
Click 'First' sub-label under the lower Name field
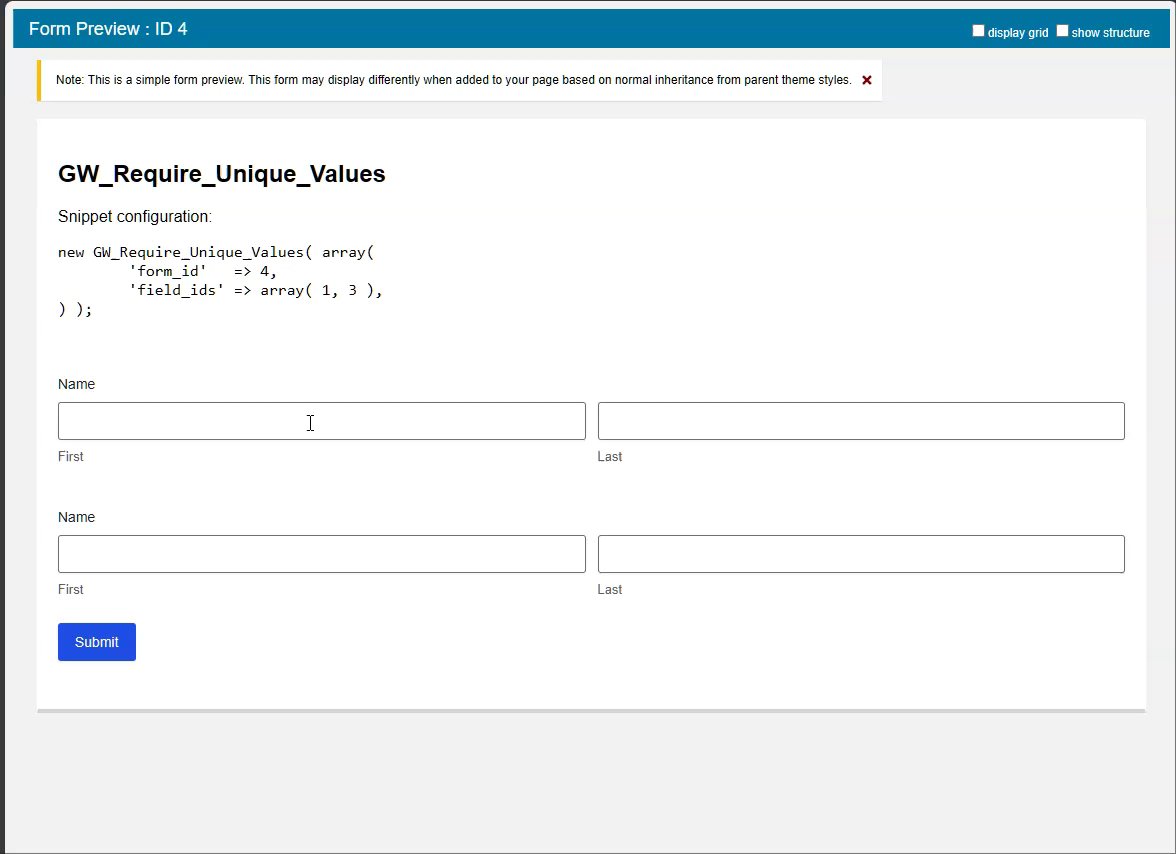click(x=71, y=590)
